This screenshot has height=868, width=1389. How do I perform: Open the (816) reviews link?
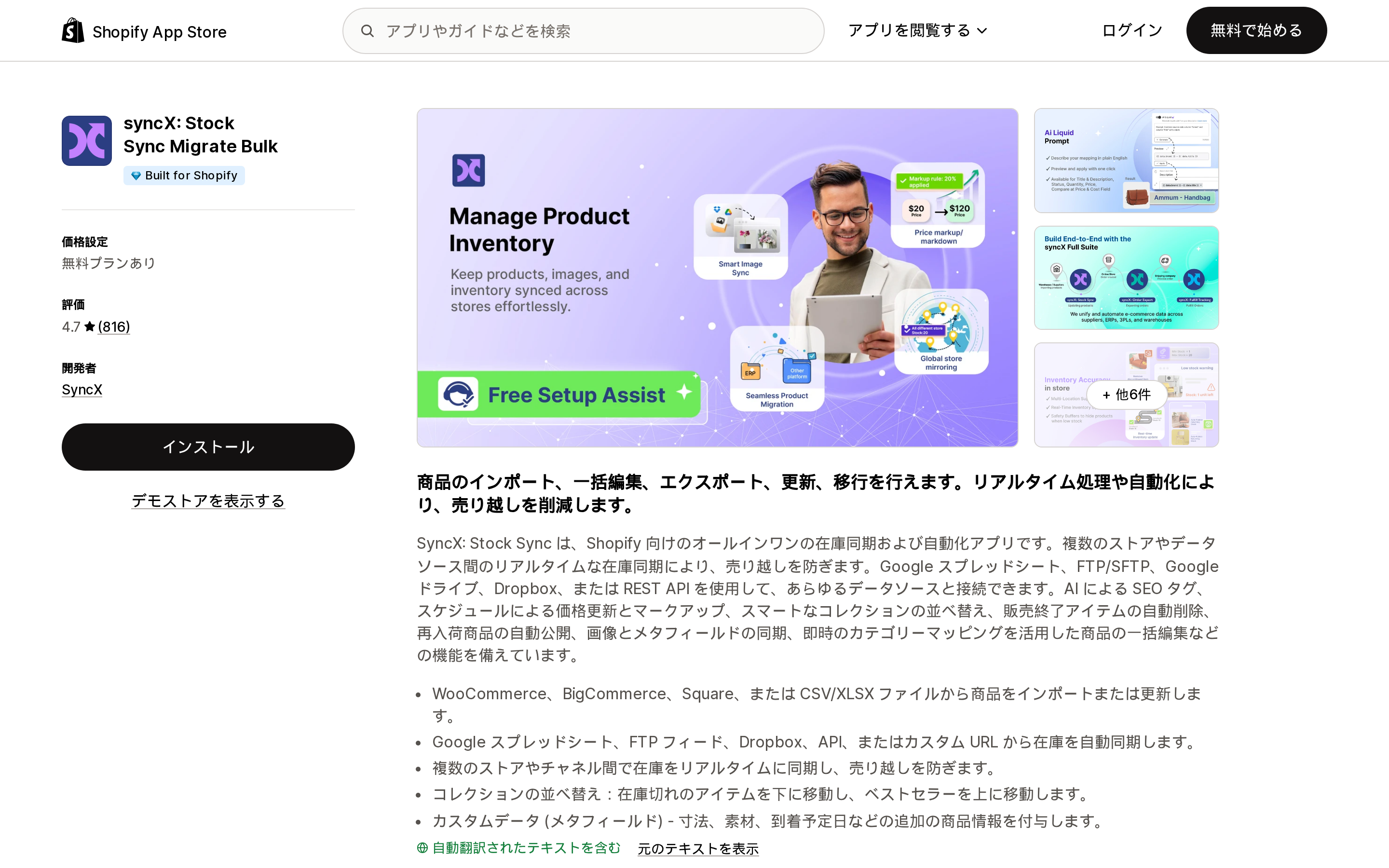tap(114, 326)
